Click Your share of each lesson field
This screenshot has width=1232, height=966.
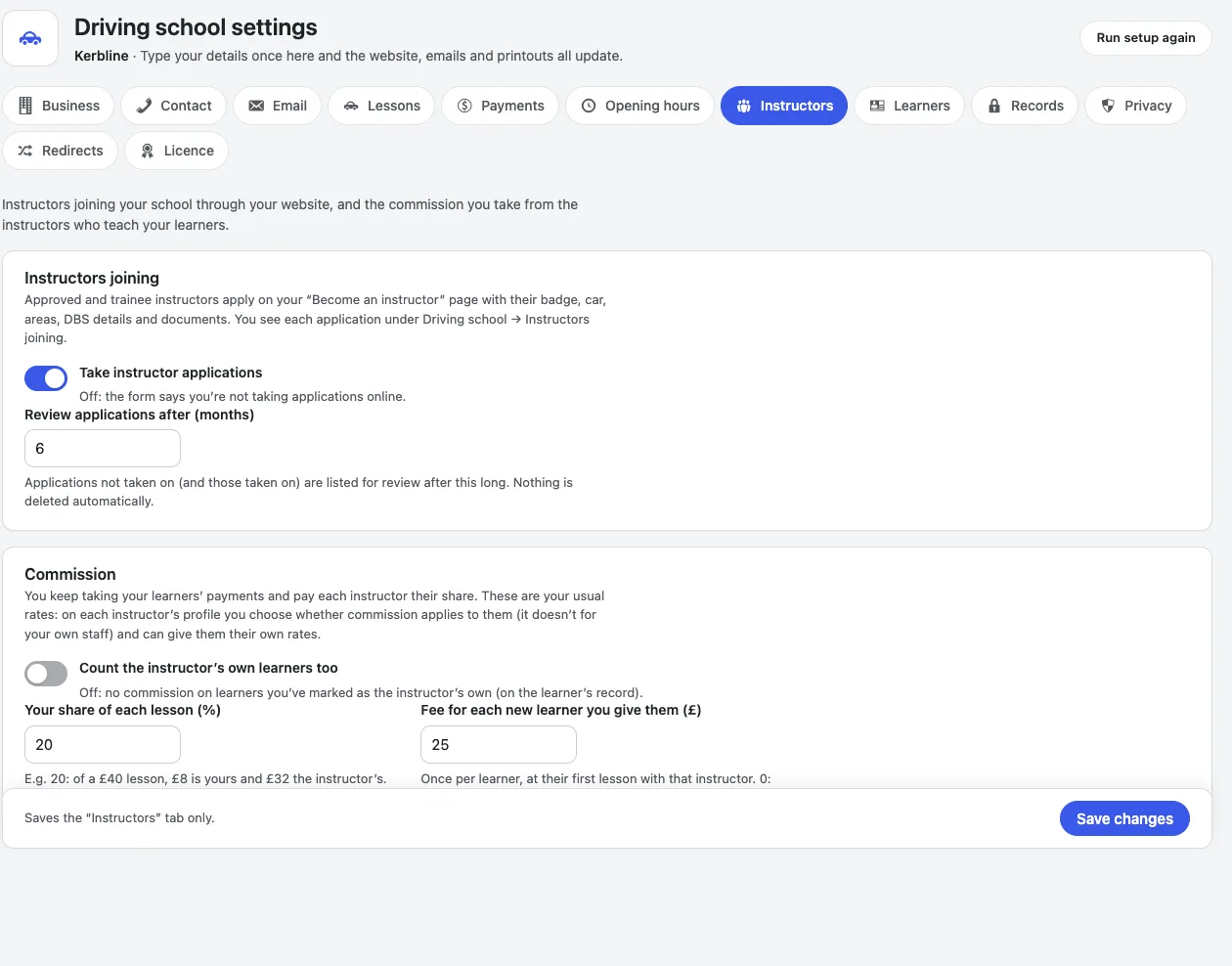tap(103, 745)
